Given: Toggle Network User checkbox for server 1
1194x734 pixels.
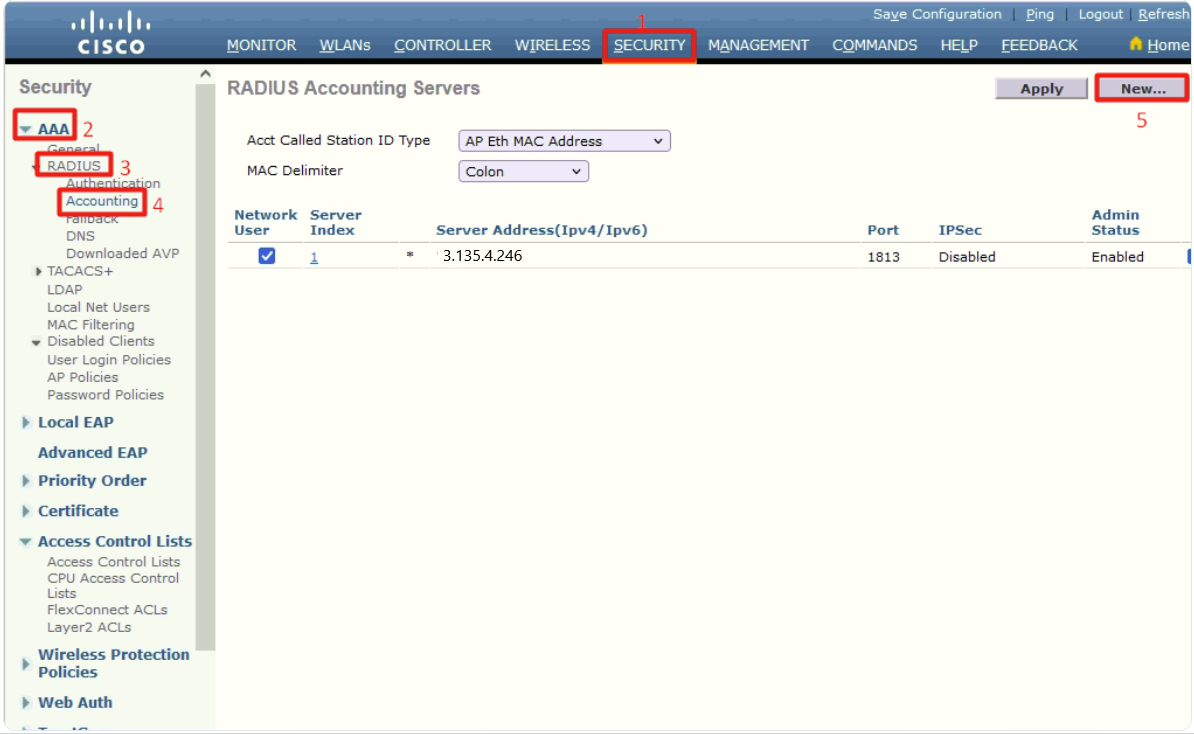Looking at the screenshot, I should coord(267,256).
